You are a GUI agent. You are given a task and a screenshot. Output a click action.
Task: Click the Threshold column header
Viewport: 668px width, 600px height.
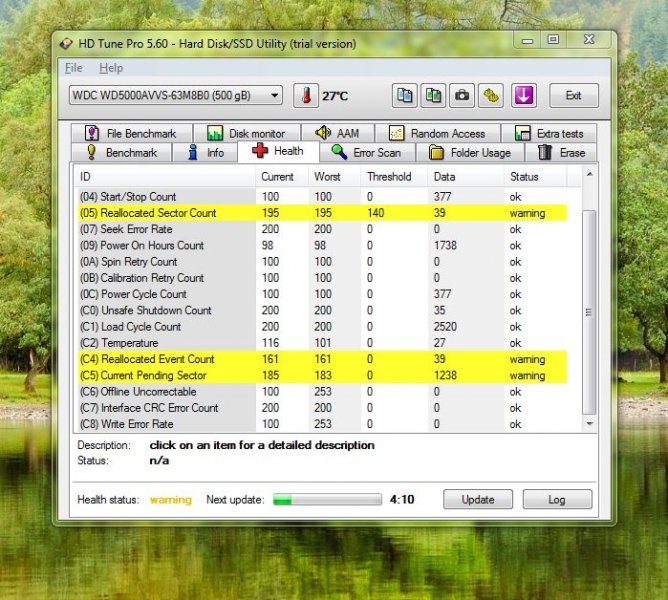click(x=394, y=176)
